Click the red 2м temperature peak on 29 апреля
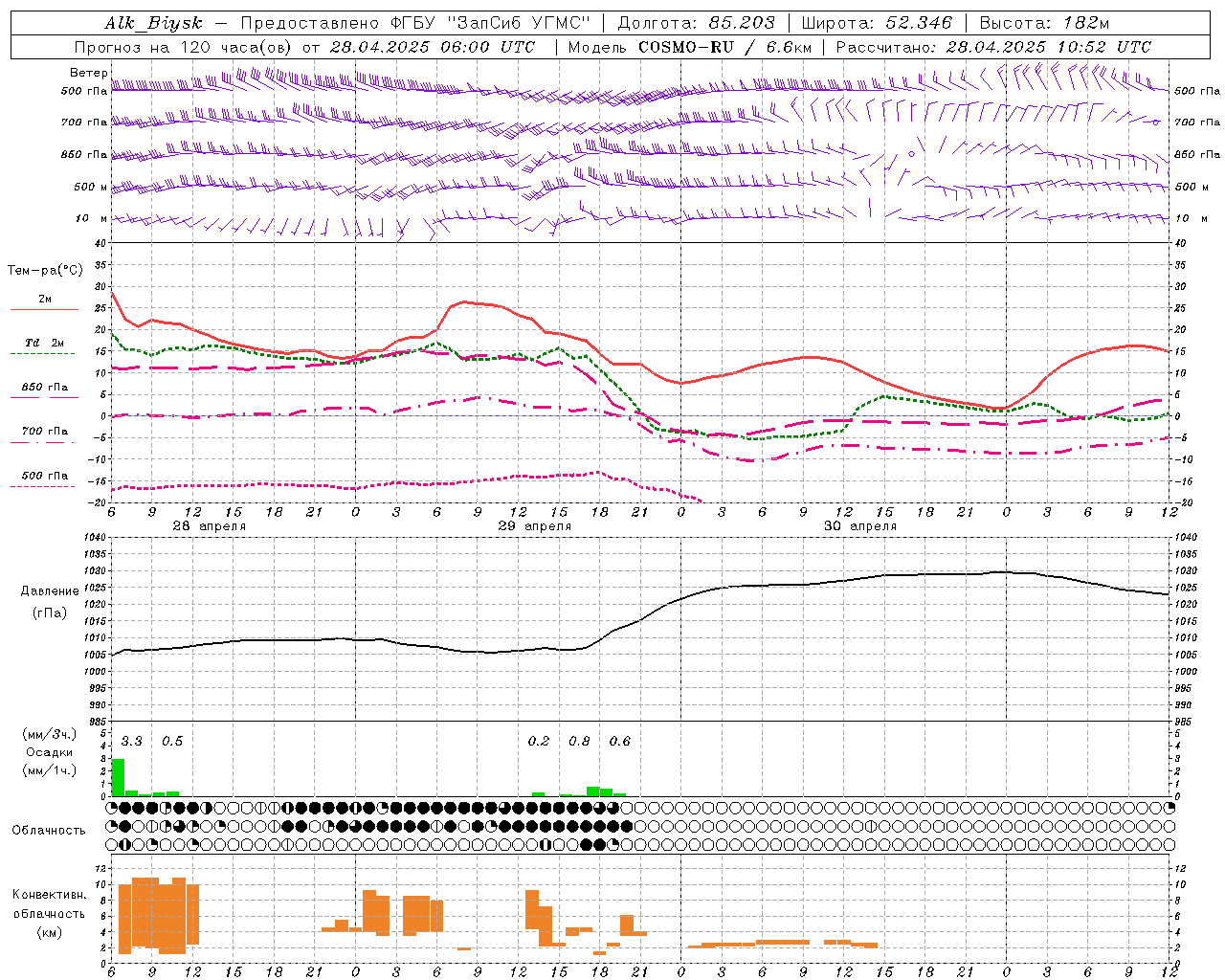The height and width of the screenshot is (980, 1225). (464, 302)
